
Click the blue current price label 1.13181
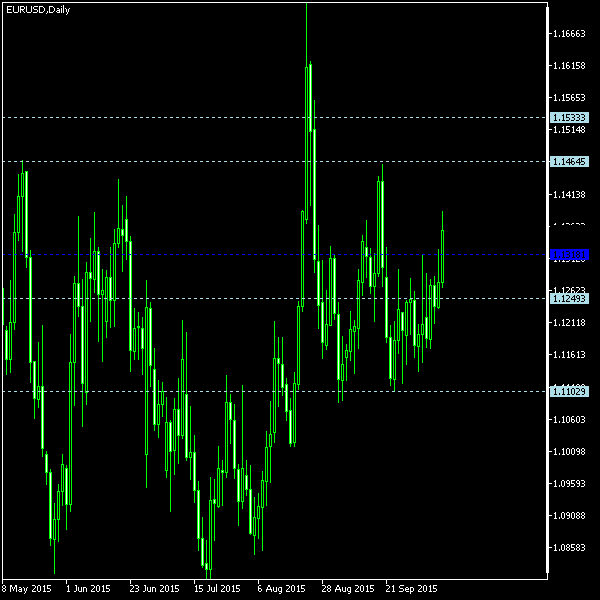coord(569,254)
